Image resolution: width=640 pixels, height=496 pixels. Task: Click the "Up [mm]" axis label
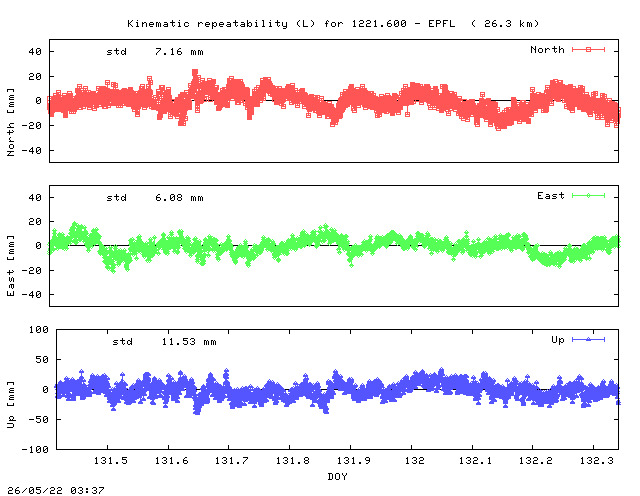(x=11, y=405)
